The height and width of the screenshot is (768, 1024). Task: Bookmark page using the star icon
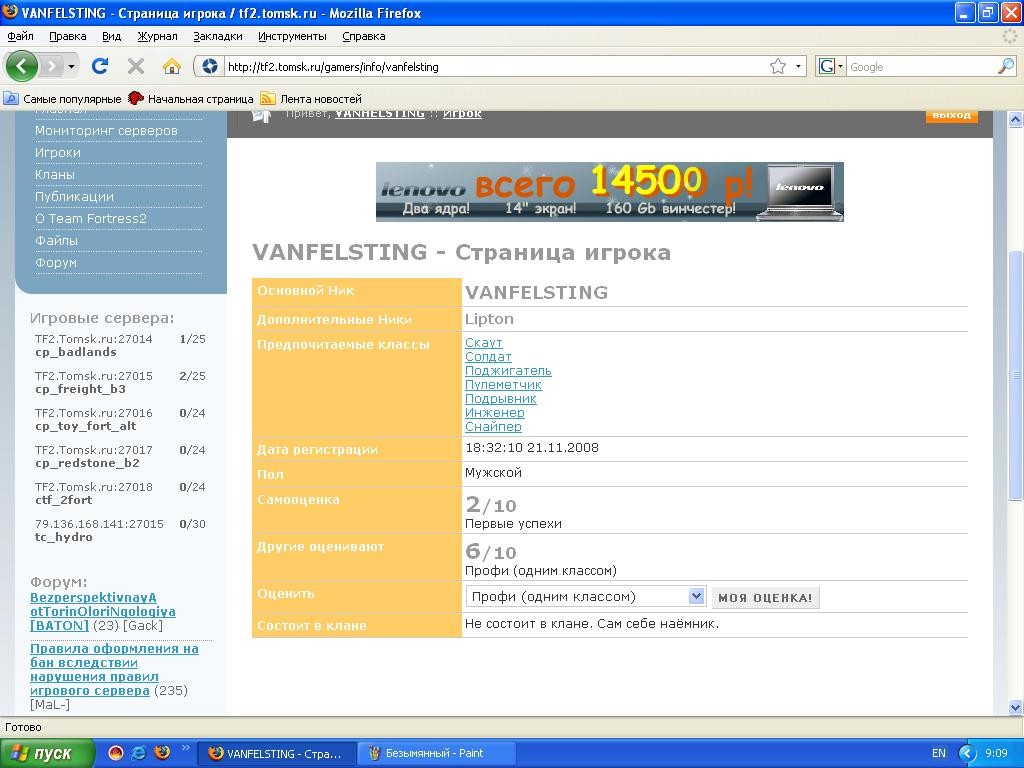tap(777, 67)
